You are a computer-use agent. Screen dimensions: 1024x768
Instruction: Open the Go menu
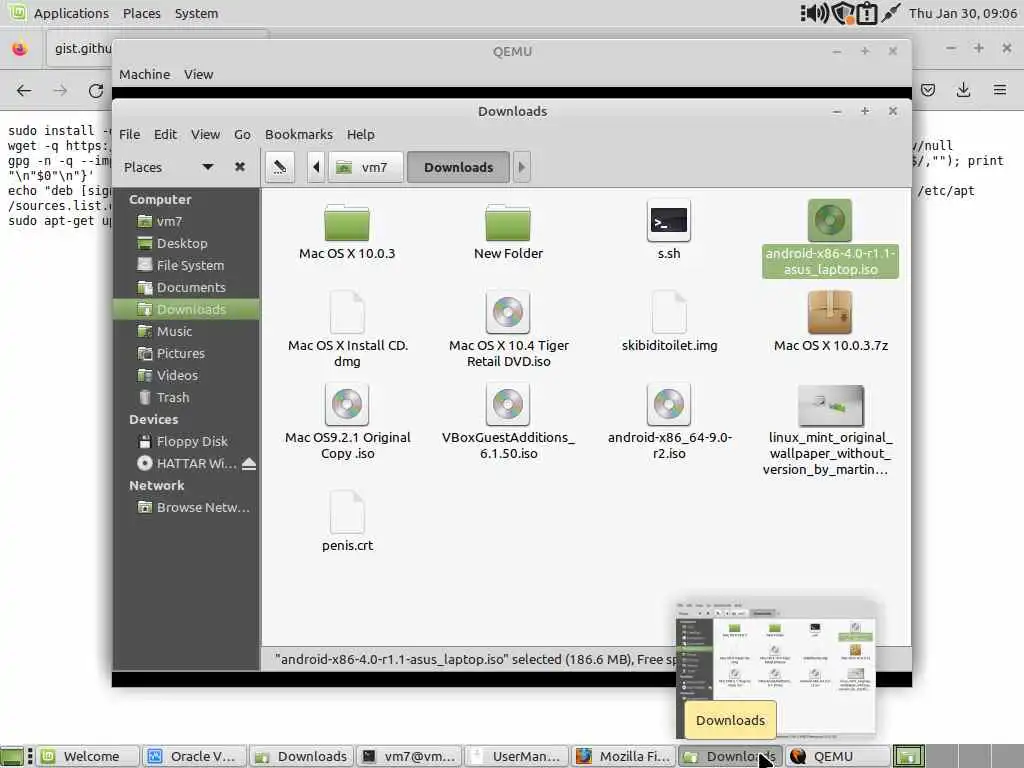[242, 135]
